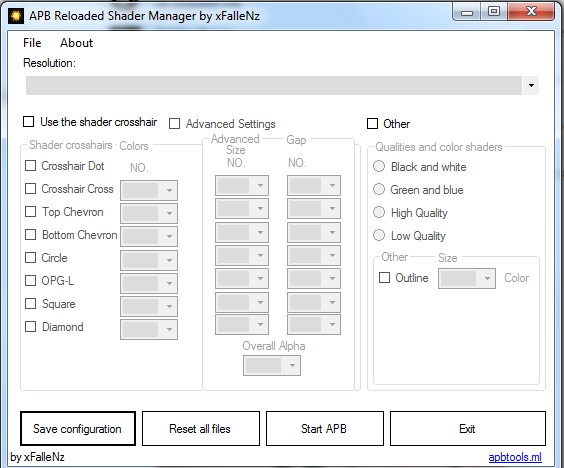Open the File menu
The width and height of the screenshot is (564, 468).
pos(32,43)
